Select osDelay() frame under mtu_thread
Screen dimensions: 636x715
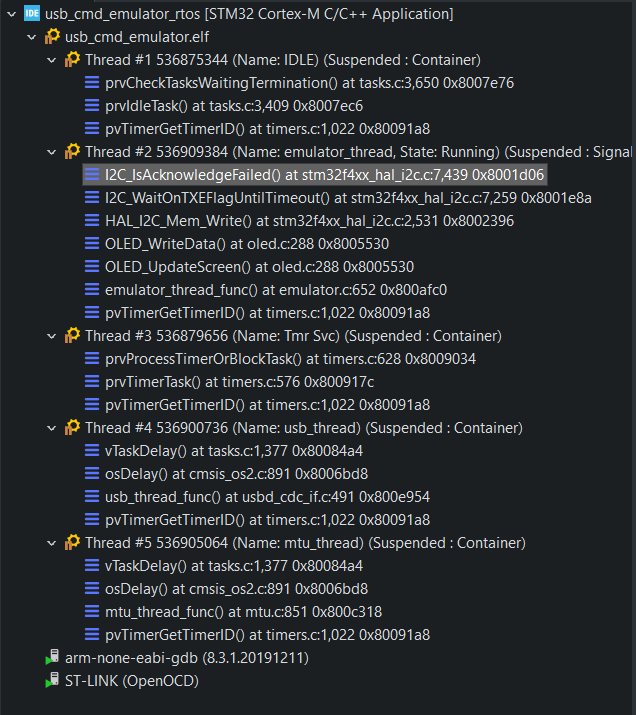pos(236,589)
